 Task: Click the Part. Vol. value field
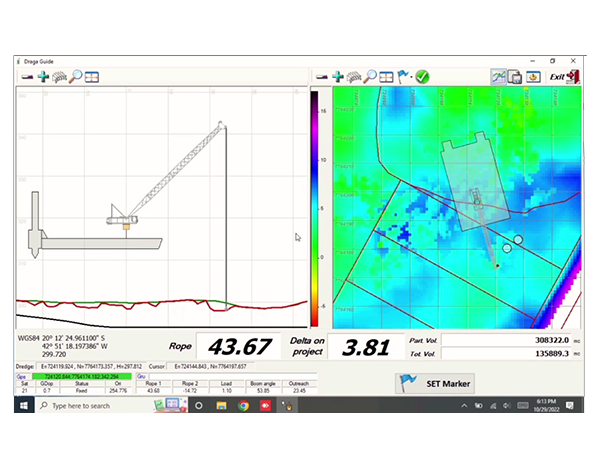pyautogui.click(x=511, y=340)
